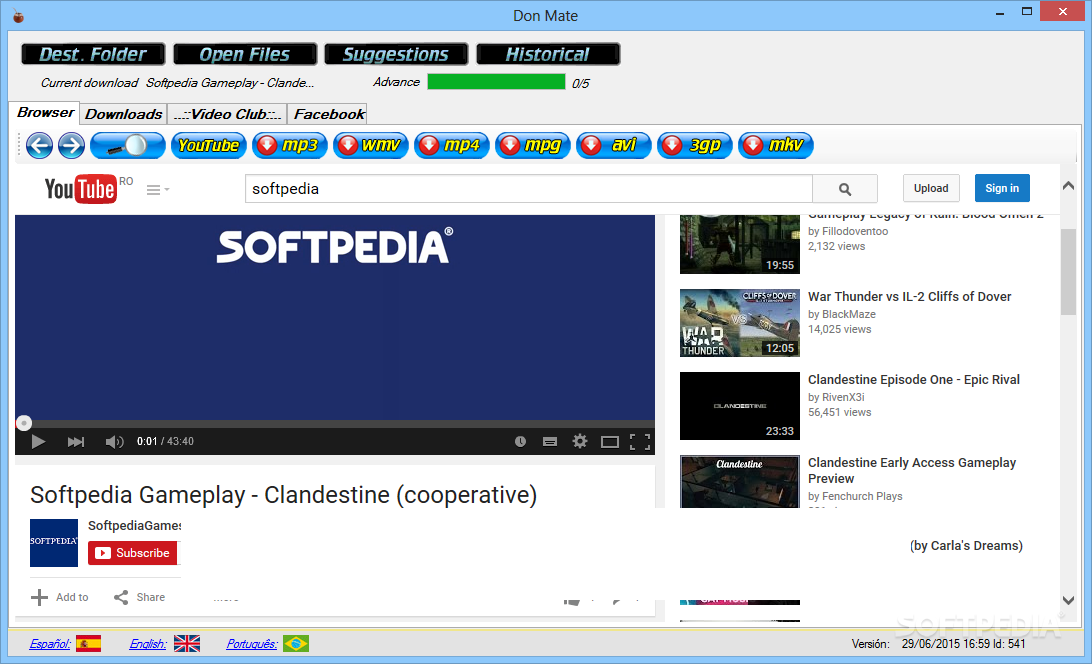Click the Add to plus icon
1092x664 pixels.
(x=40, y=597)
